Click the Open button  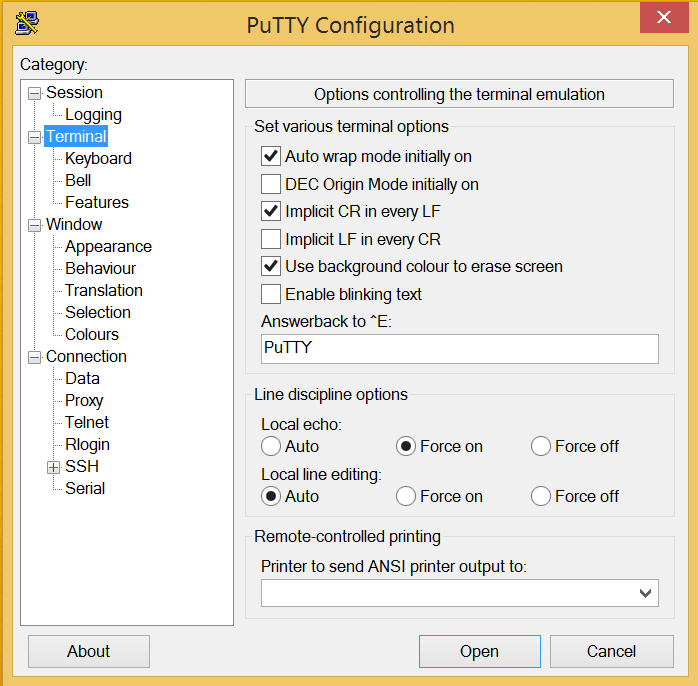click(x=479, y=651)
